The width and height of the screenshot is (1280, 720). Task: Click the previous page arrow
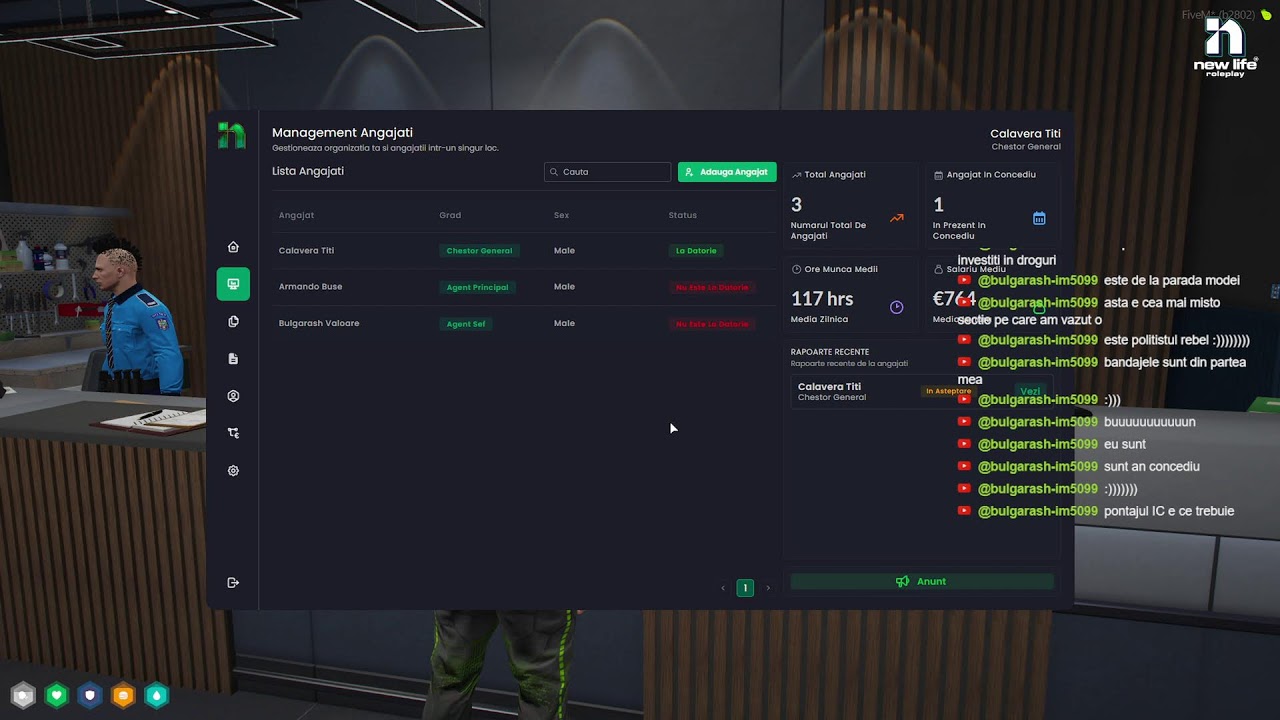point(723,588)
